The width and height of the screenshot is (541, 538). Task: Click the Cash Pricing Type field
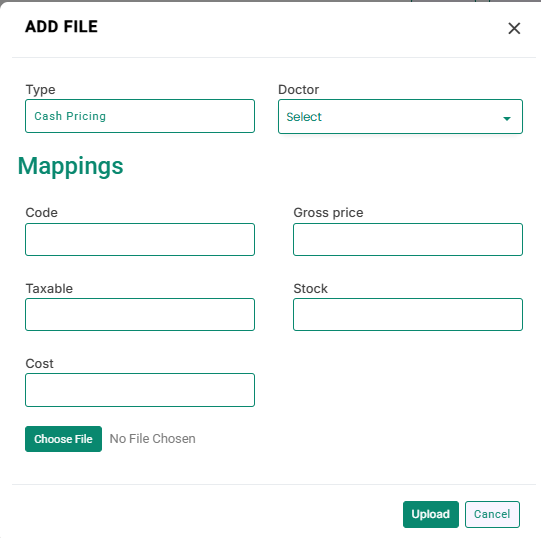pyautogui.click(x=140, y=116)
